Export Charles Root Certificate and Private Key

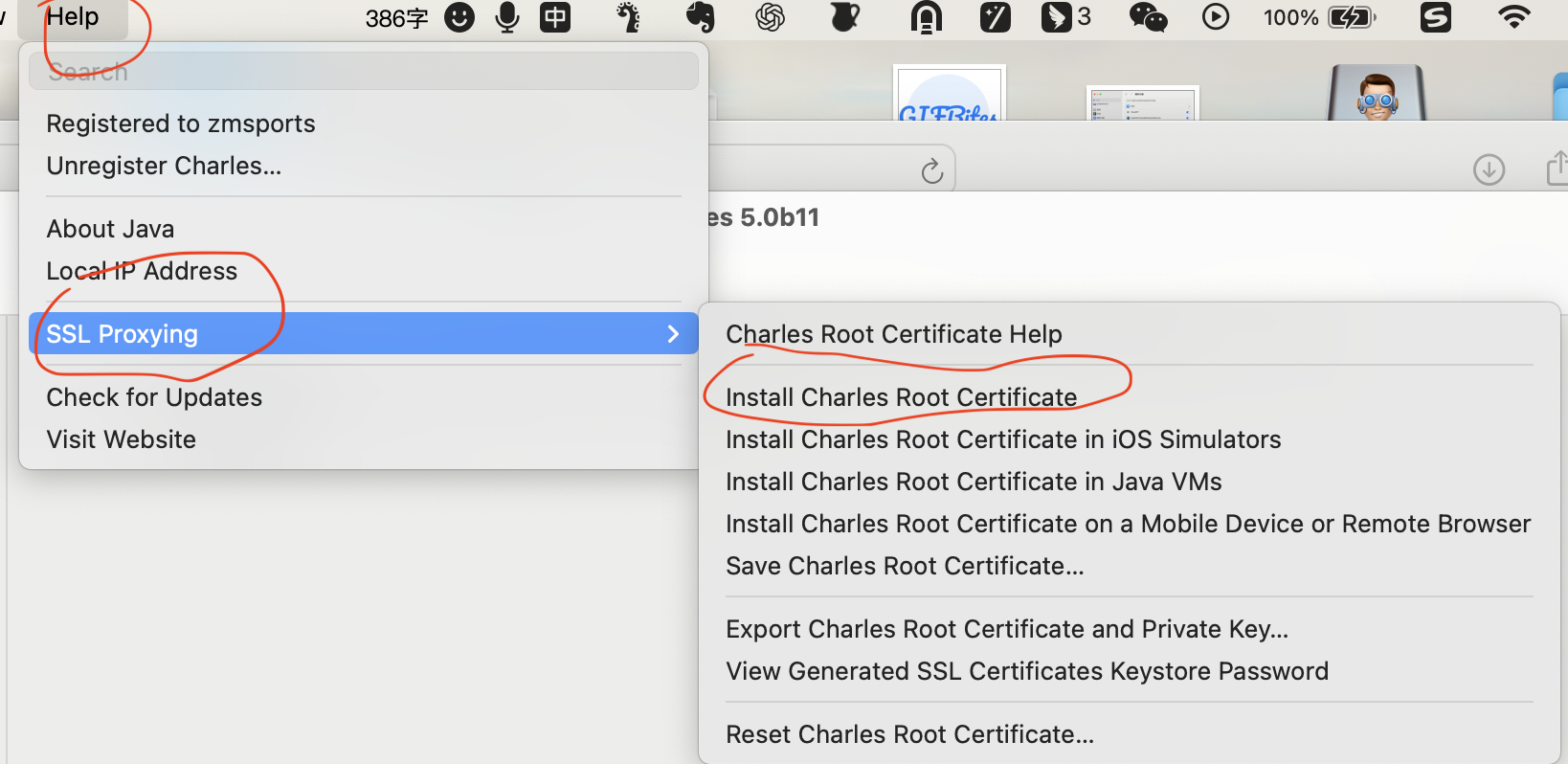(x=1007, y=629)
